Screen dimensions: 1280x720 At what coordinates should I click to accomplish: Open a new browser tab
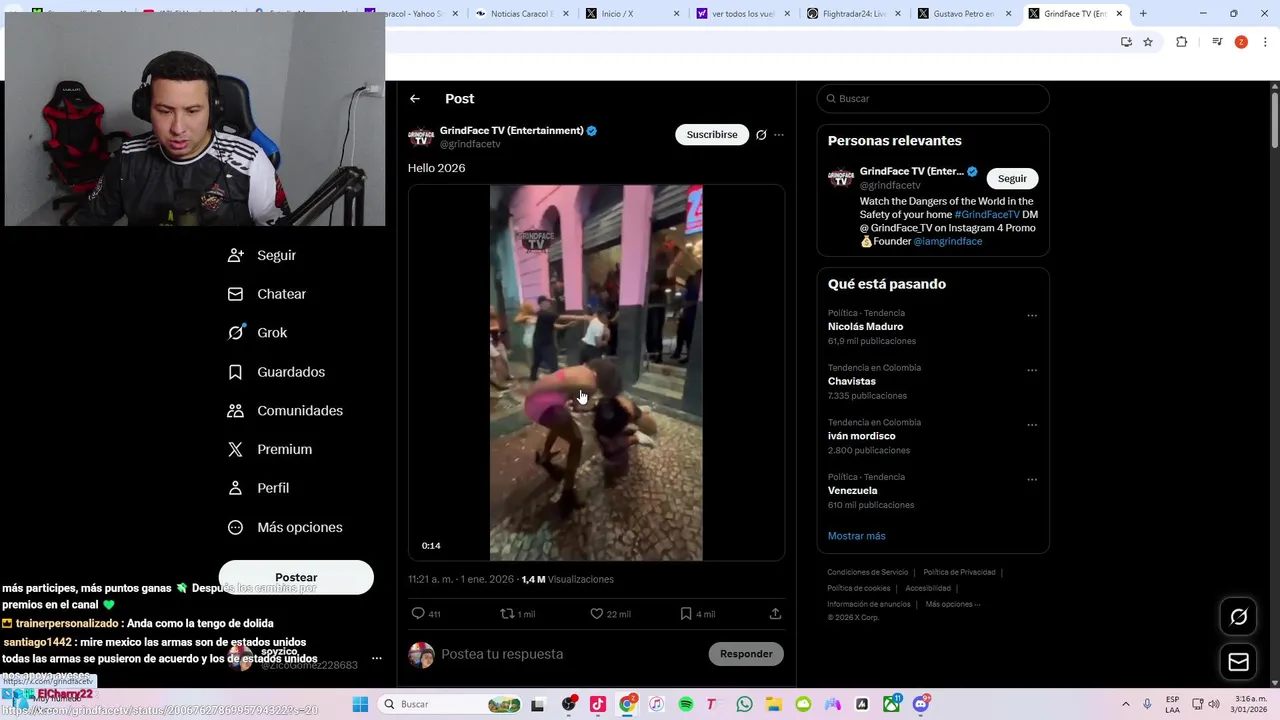[x=1143, y=14]
